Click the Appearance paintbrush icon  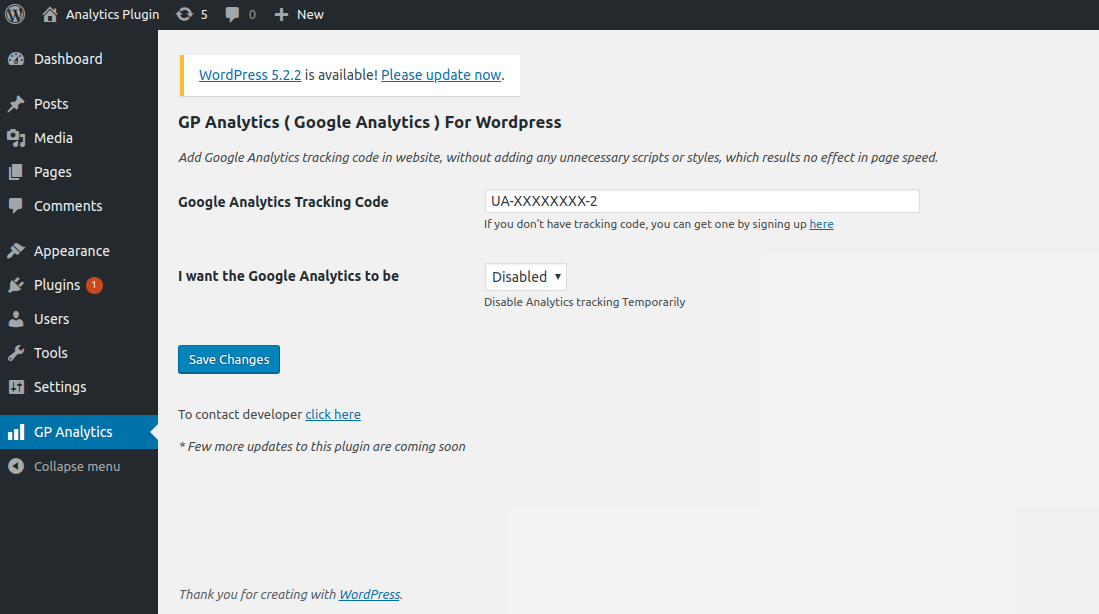tap(16, 250)
